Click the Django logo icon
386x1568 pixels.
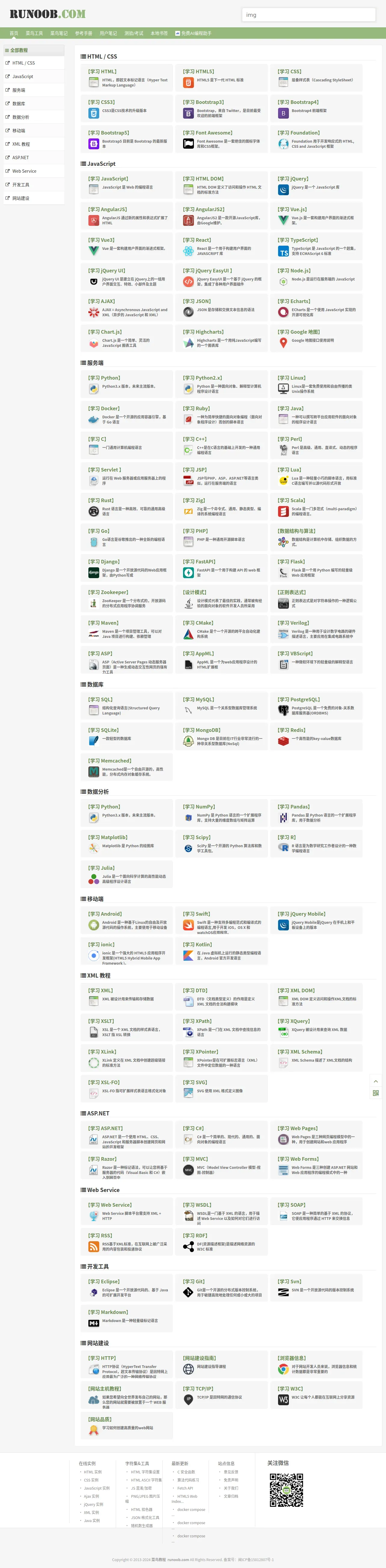tap(93, 573)
